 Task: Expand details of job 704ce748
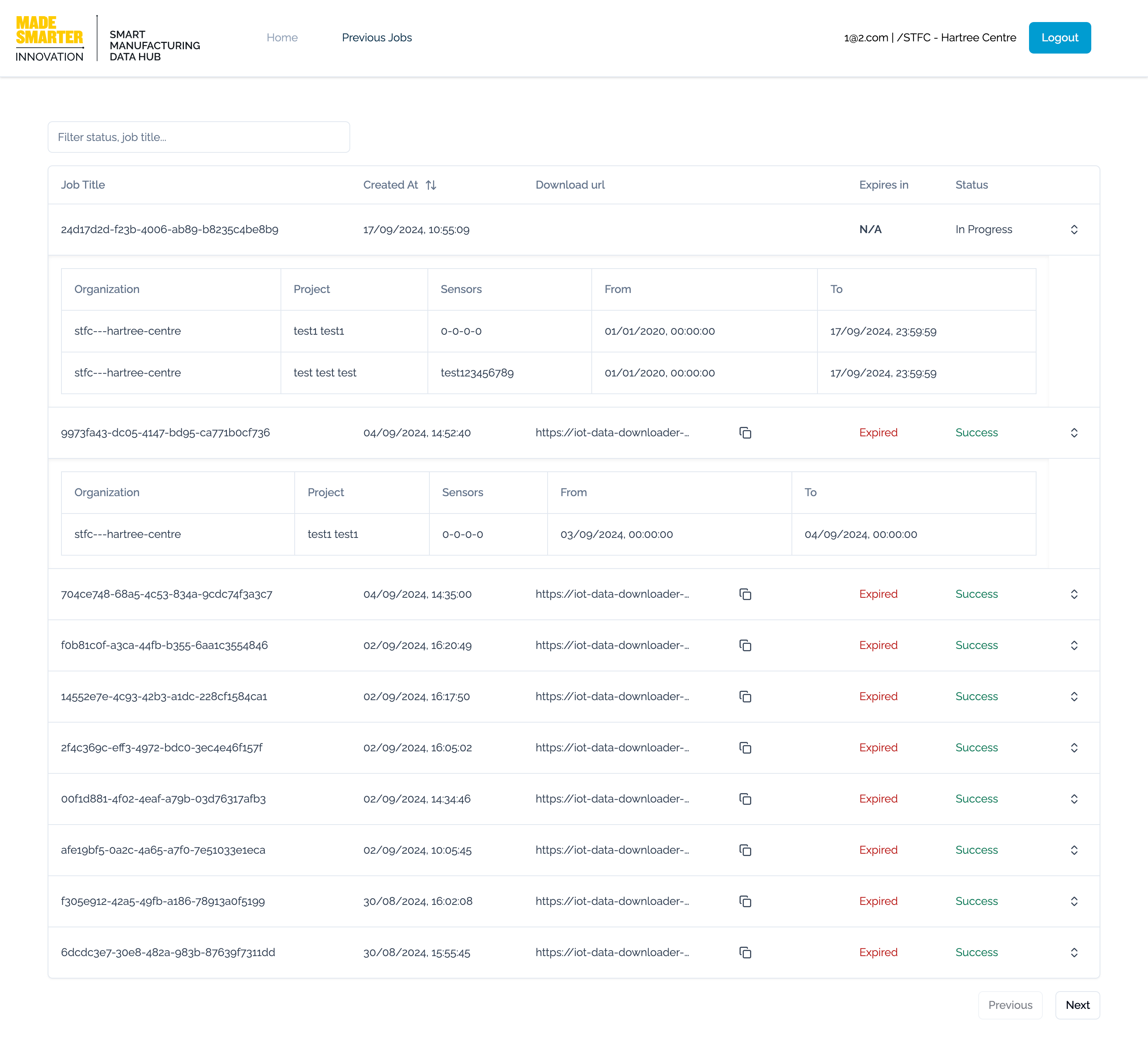tap(1074, 594)
